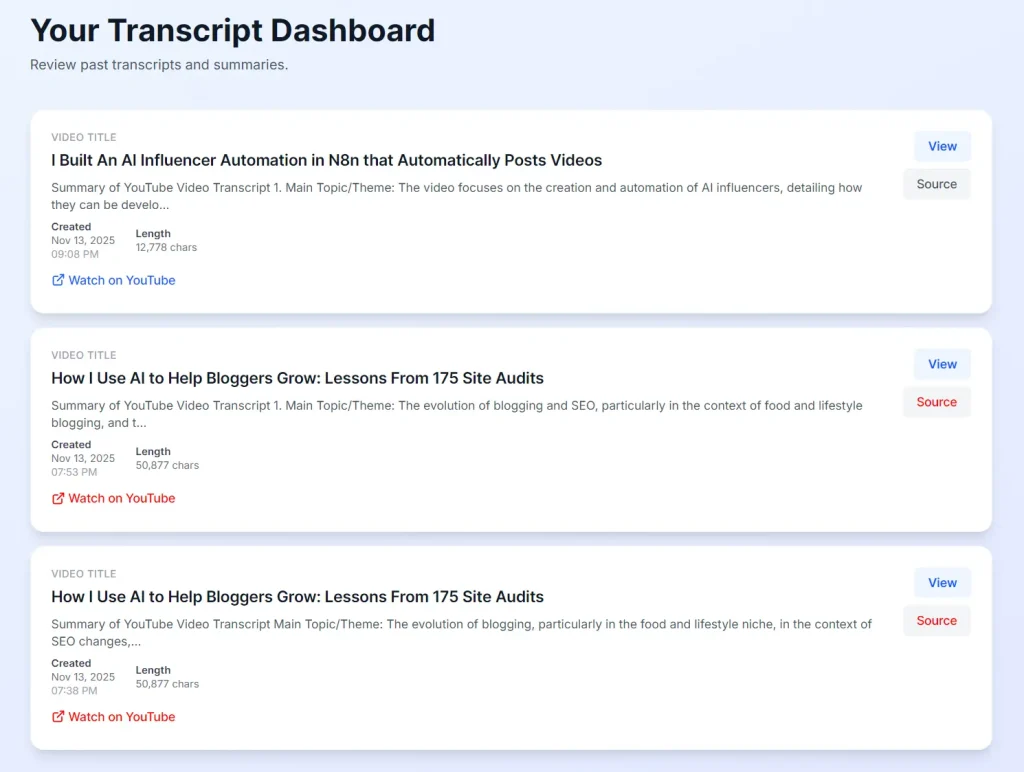The image size is (1024, 772).
Task: Check Source of the AI Influencer video
Action: (x=936, y=183)
